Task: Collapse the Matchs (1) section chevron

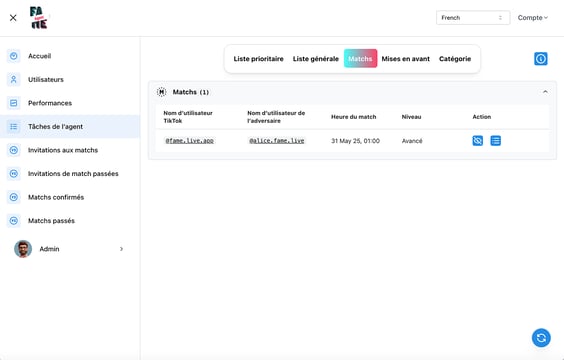Action: [x=545, y=92]
